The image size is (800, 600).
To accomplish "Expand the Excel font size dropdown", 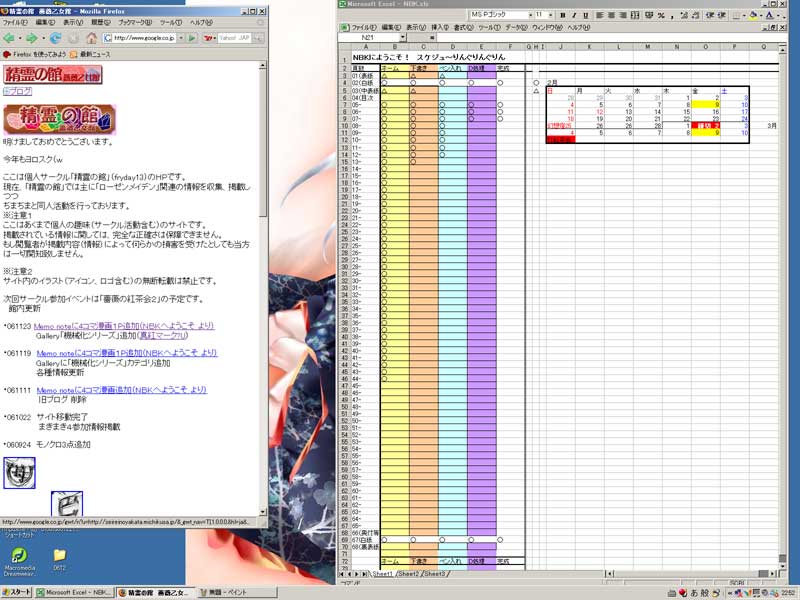I will pos(551,15).
